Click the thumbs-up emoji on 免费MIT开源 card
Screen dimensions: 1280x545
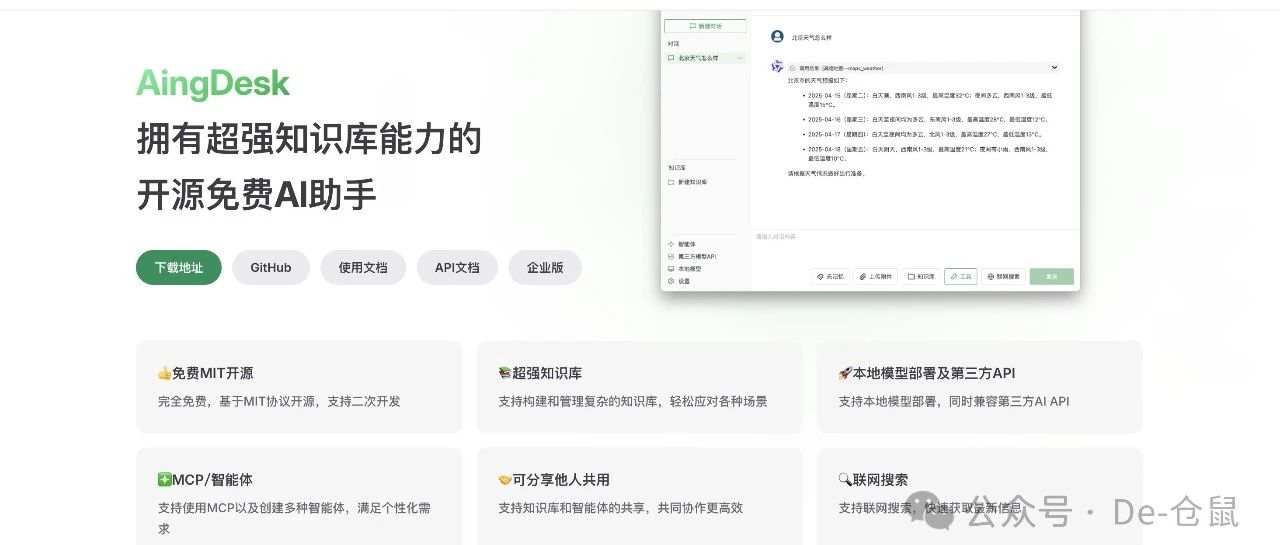(164, 373)
